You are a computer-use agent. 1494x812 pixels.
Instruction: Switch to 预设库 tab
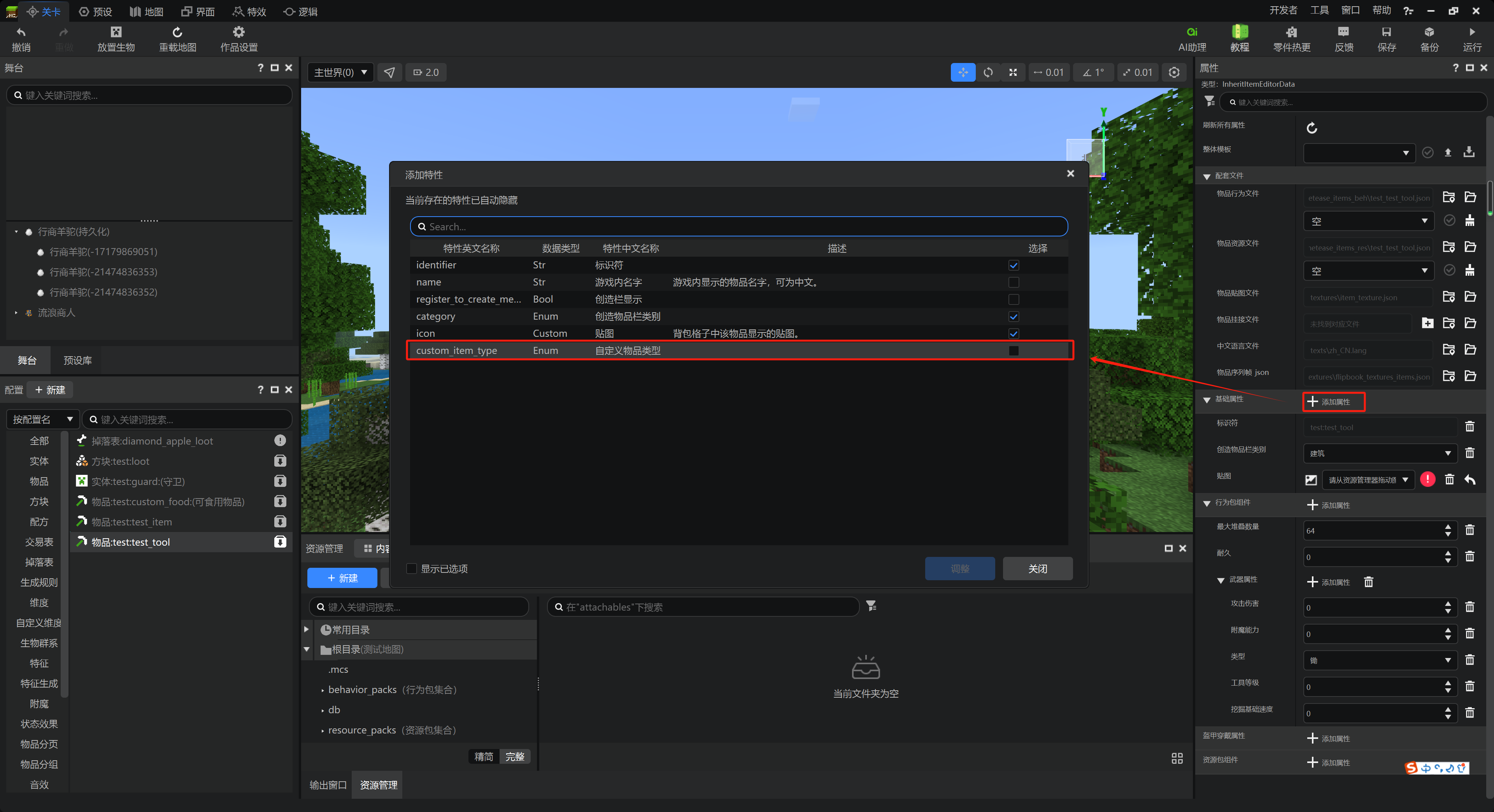[78, 360]
